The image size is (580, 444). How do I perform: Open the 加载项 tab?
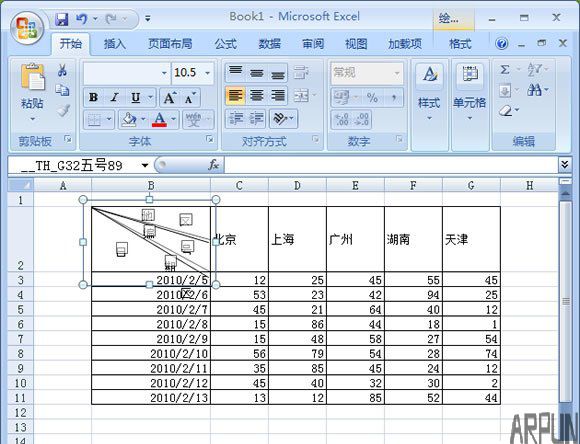405,44
